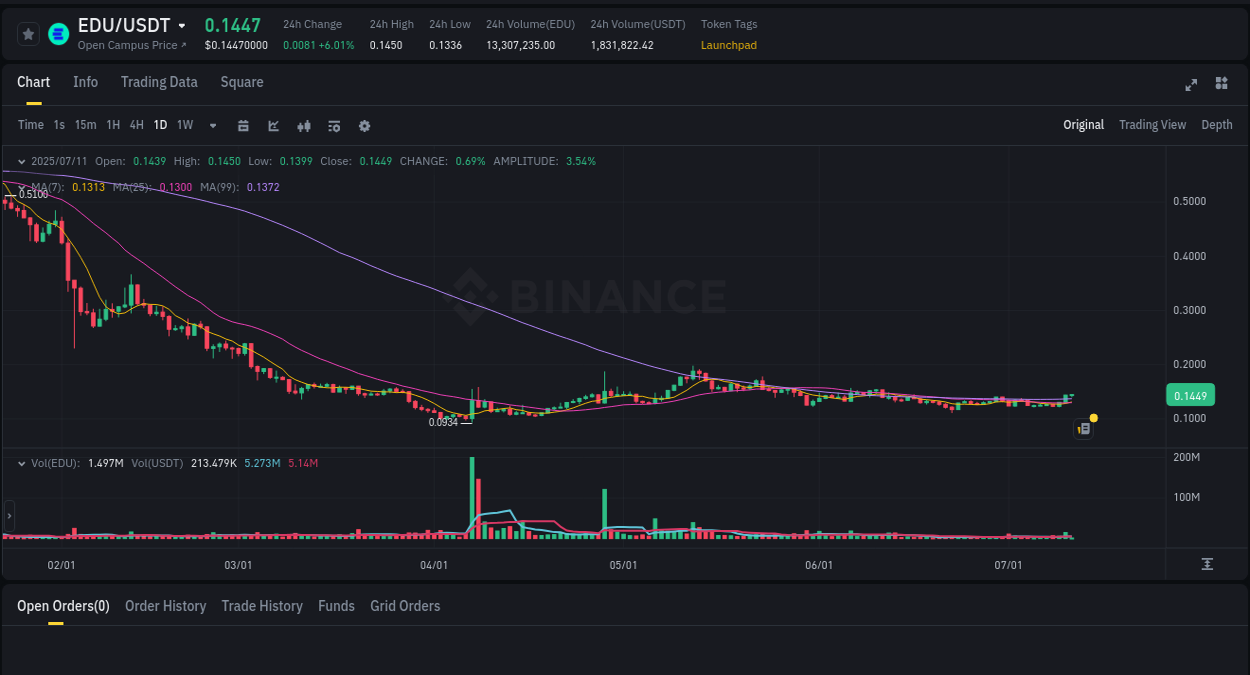The width and height of the screenshot is (1250, 675).
Task: Switch chart to Original mode
Action: 1083,124
